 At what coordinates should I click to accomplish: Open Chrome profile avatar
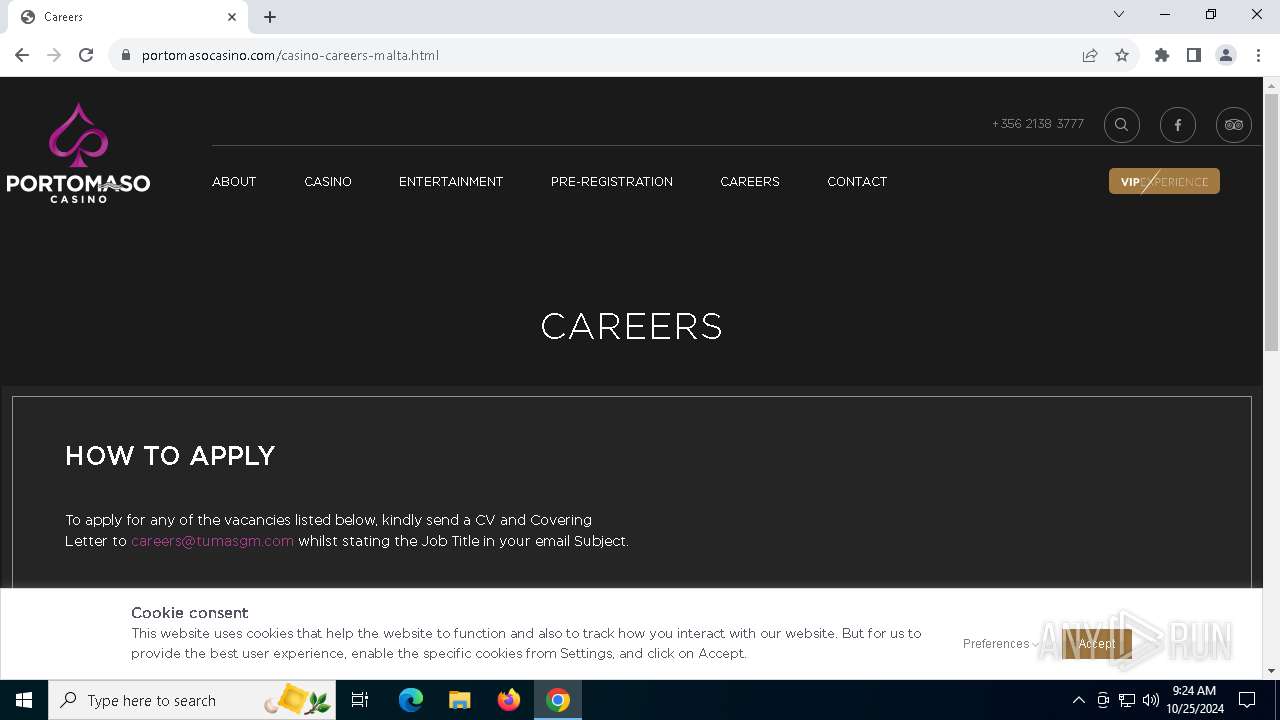click(1226, 55)
